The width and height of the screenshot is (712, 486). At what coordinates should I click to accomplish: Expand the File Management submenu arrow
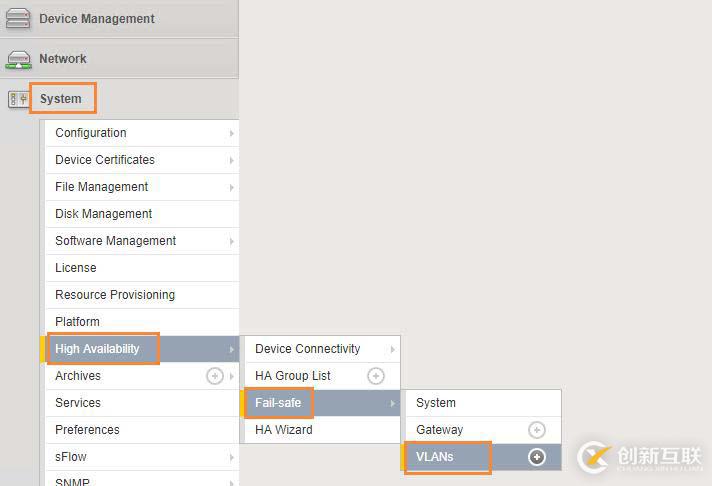(231, 187)
